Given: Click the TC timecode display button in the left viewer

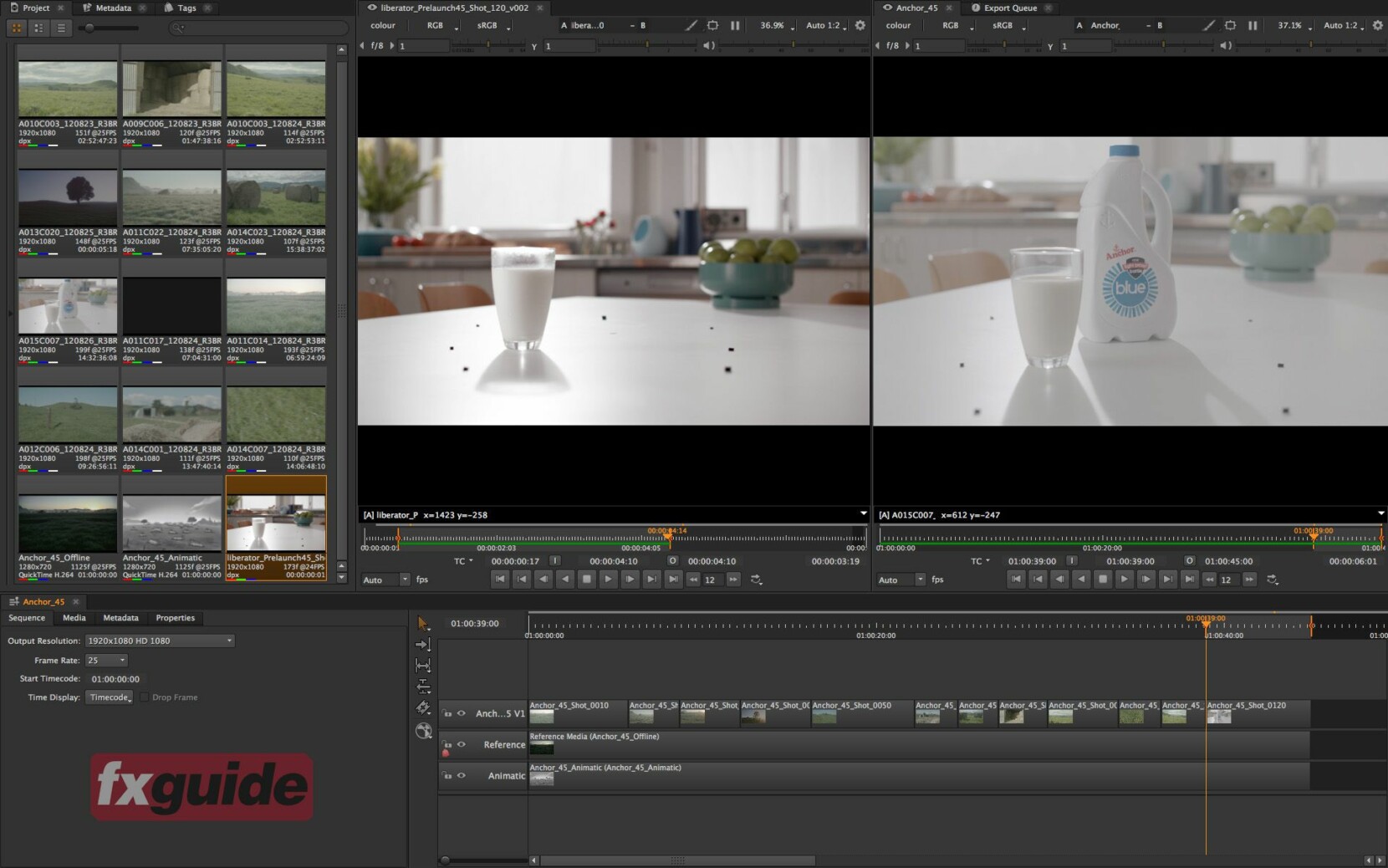Looking at the screenshot, I should [462, 561].
